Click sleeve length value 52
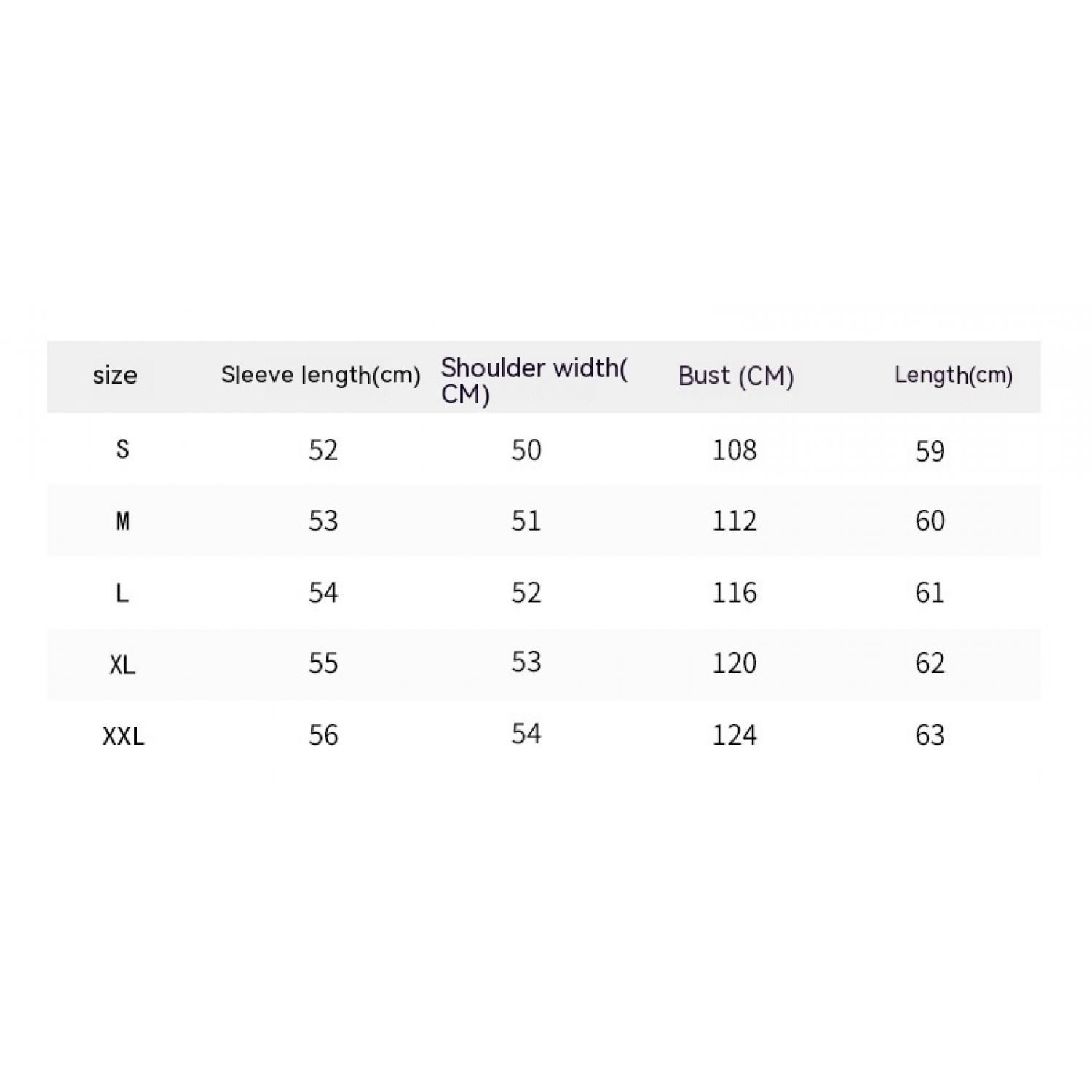 (323, 451)
